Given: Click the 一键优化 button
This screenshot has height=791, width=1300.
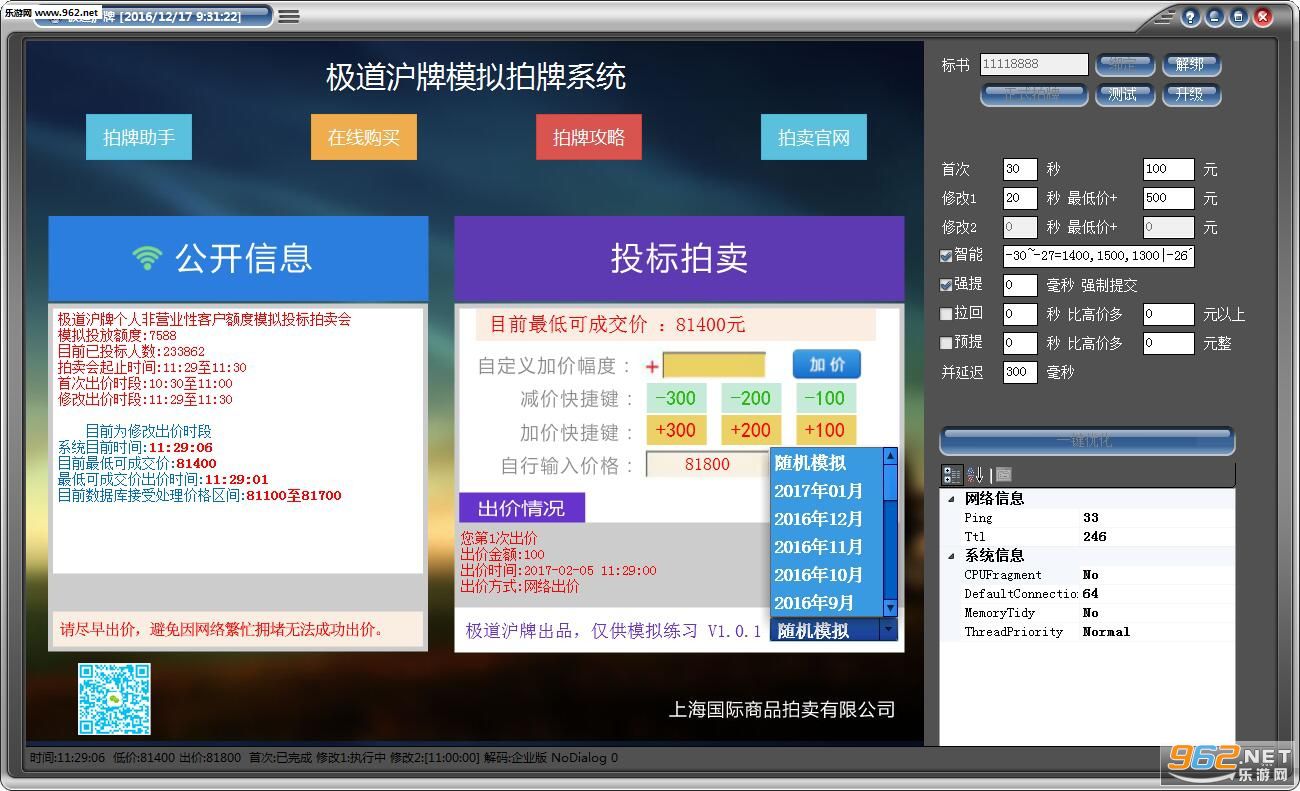Looking at the screenshot, I should tap(1086, 440).
